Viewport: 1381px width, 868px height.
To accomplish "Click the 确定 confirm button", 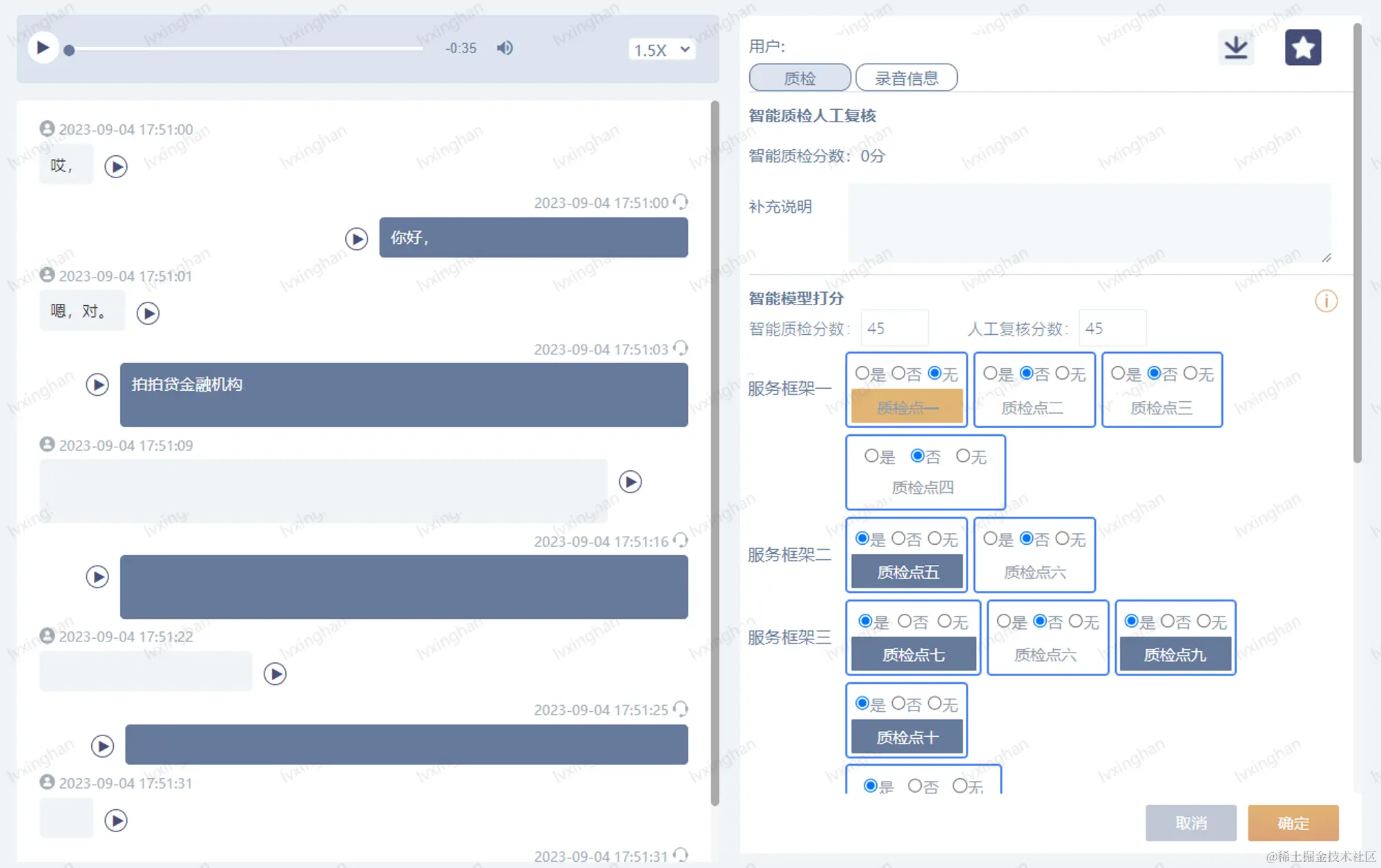I will coord(1293,823).
